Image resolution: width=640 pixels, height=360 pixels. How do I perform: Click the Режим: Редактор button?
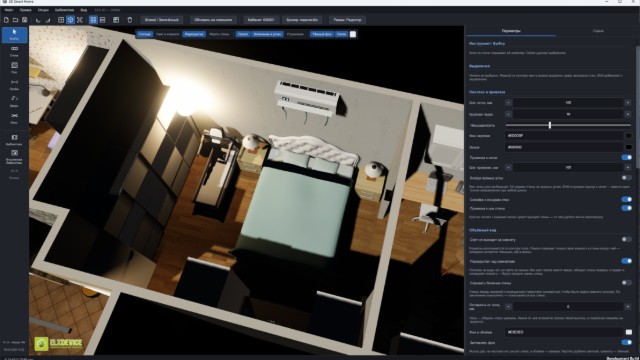pos(347,20)
